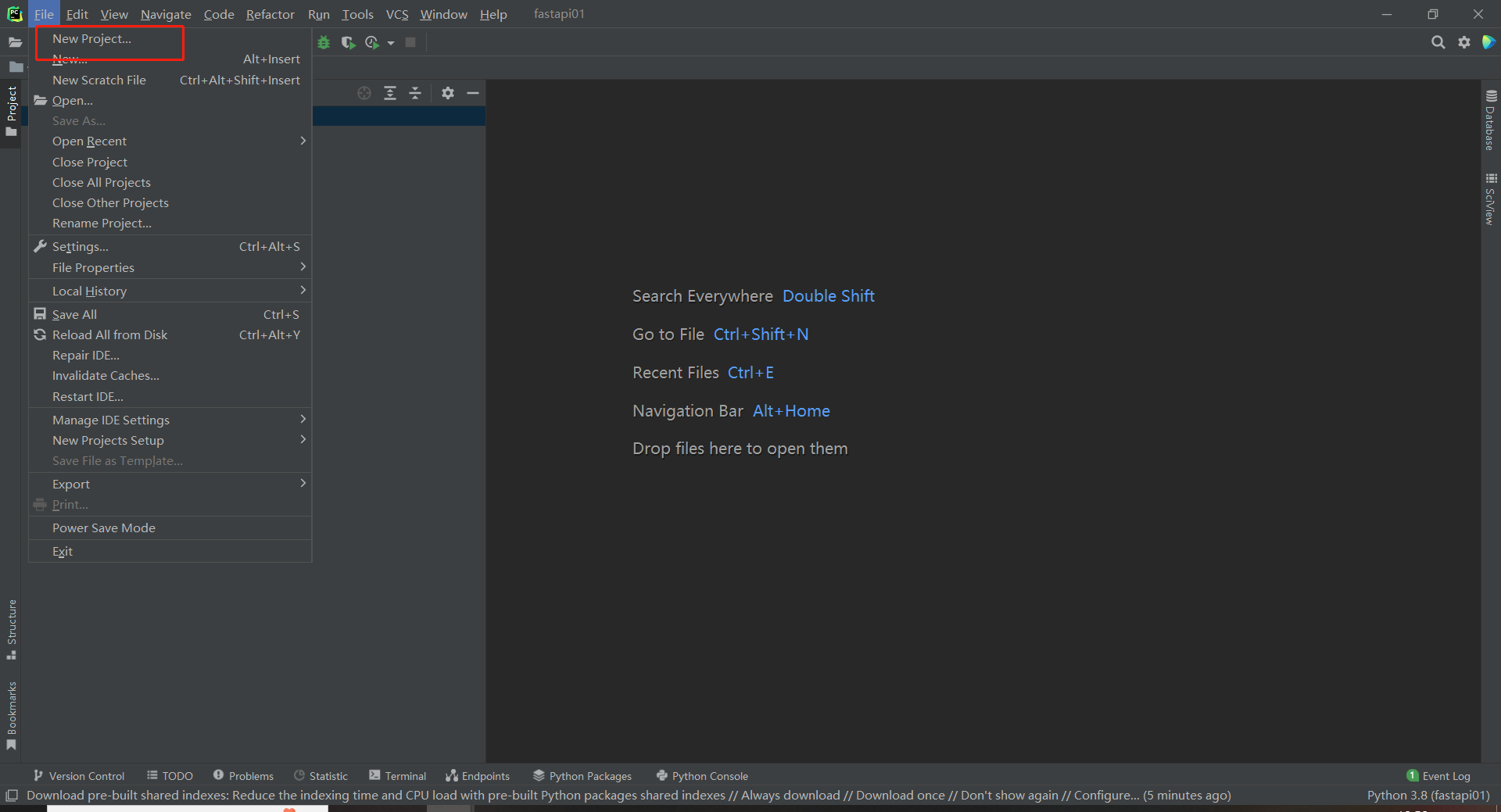This screenshot has width=1501, height=812.
Task: Hide the Project panel with minus icon
Action: tap(472, 93)
